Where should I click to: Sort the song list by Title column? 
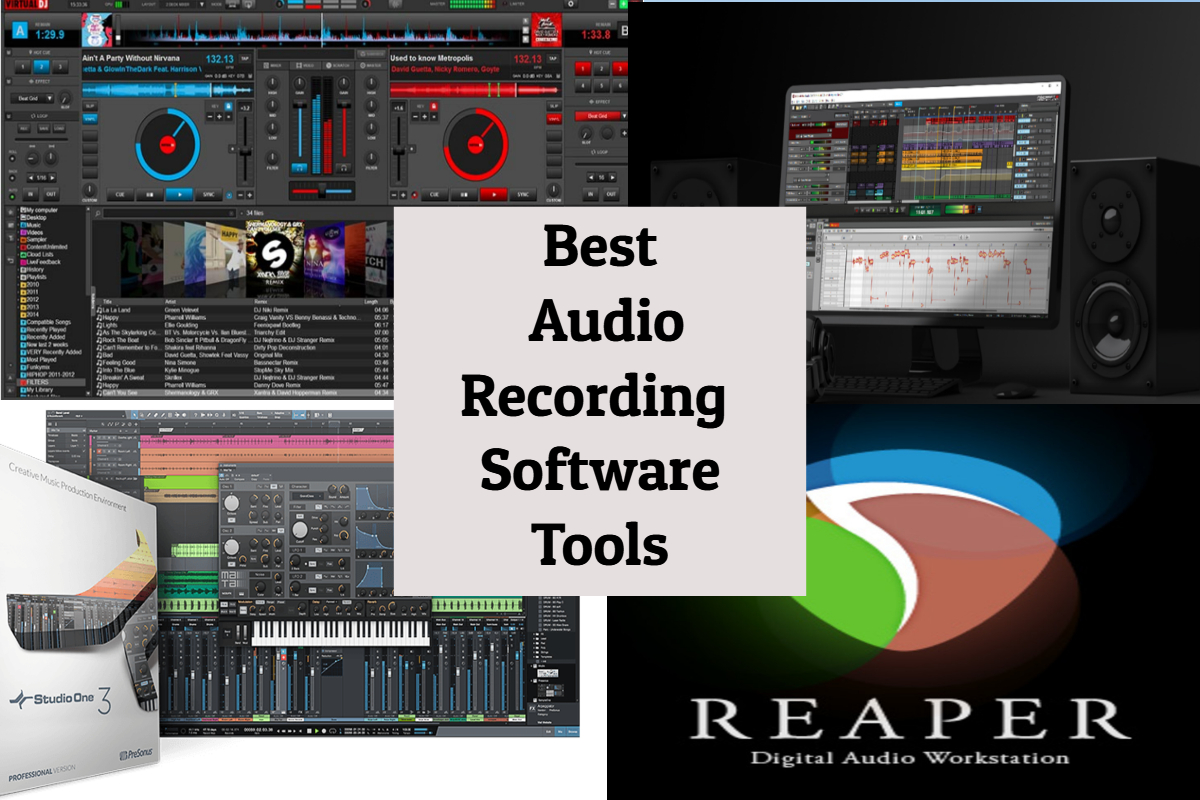[x=107, y=302]
